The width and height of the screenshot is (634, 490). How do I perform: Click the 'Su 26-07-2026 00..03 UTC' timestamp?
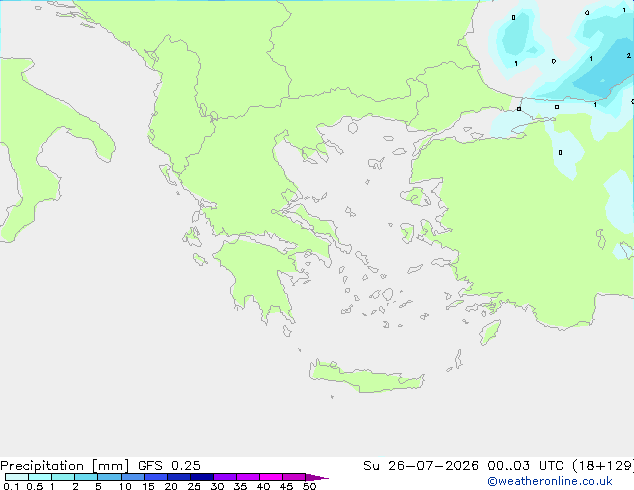tap(463, 466)
